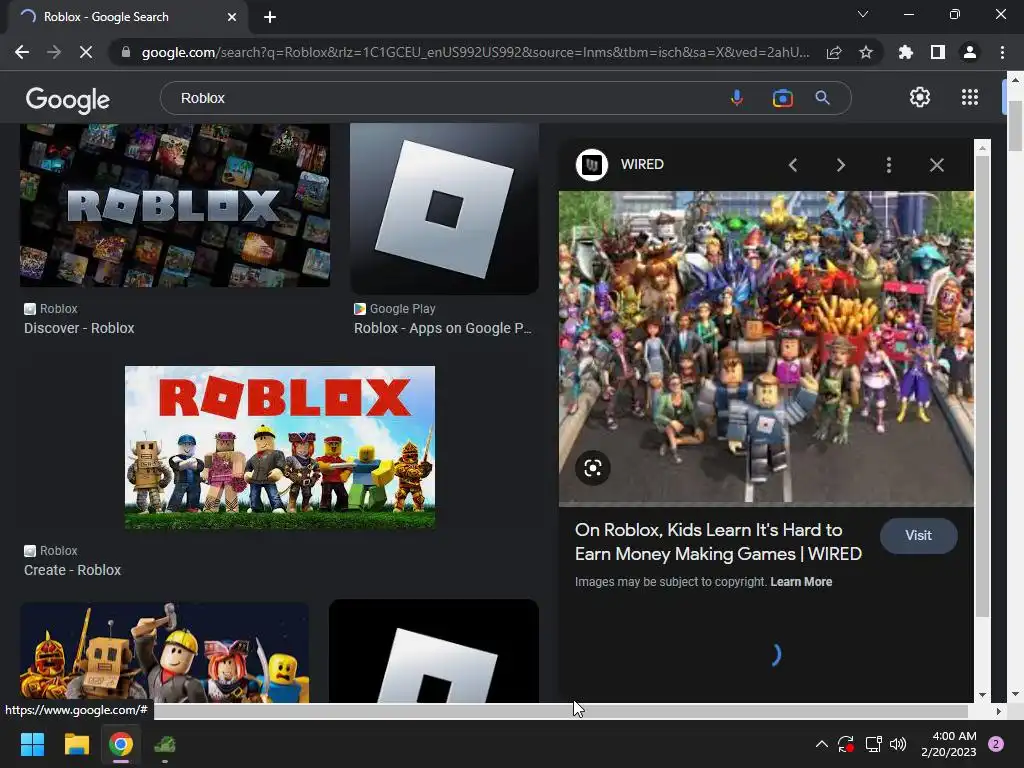Open the Windows Start menu
The height and width of the screenshot is (768, 1024).
pos(32,744)
